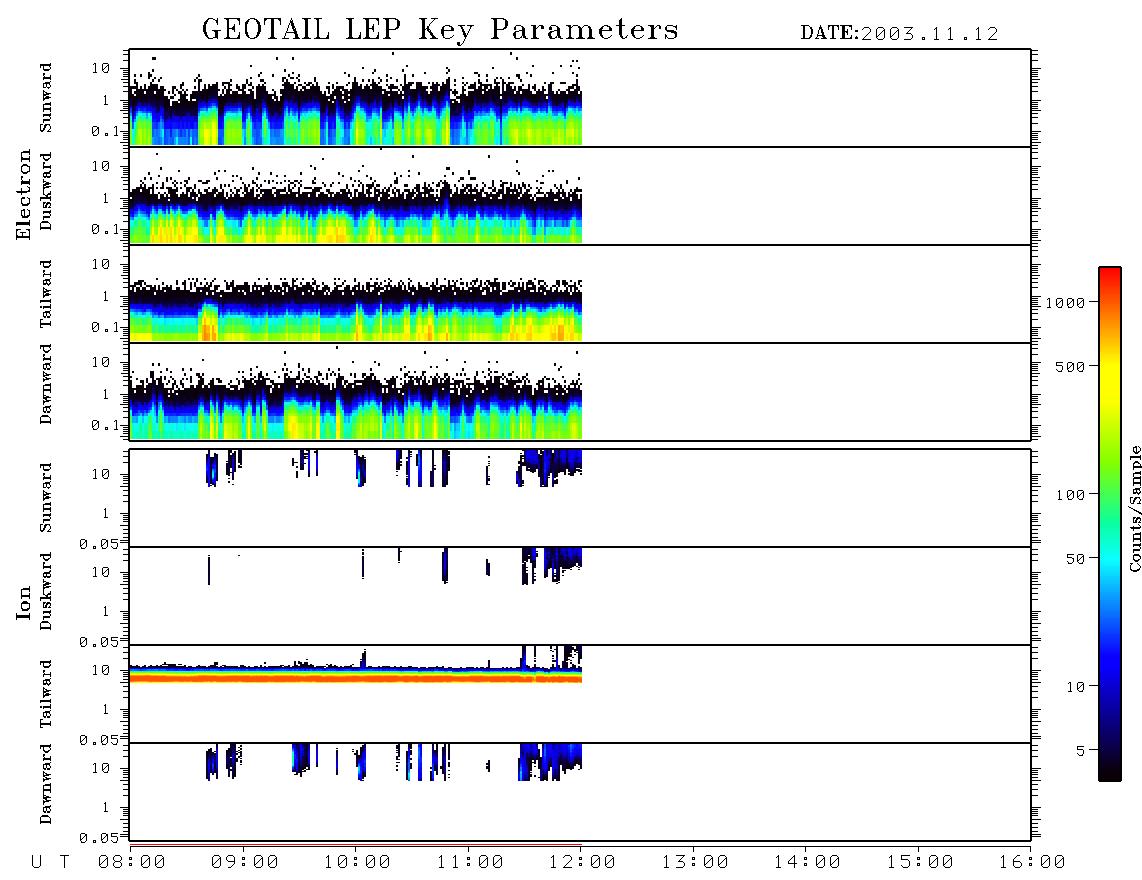Select the Ion 'Sunward' panel label
This screenshot has height=880, width=1142.
click(x=46, y=498)
